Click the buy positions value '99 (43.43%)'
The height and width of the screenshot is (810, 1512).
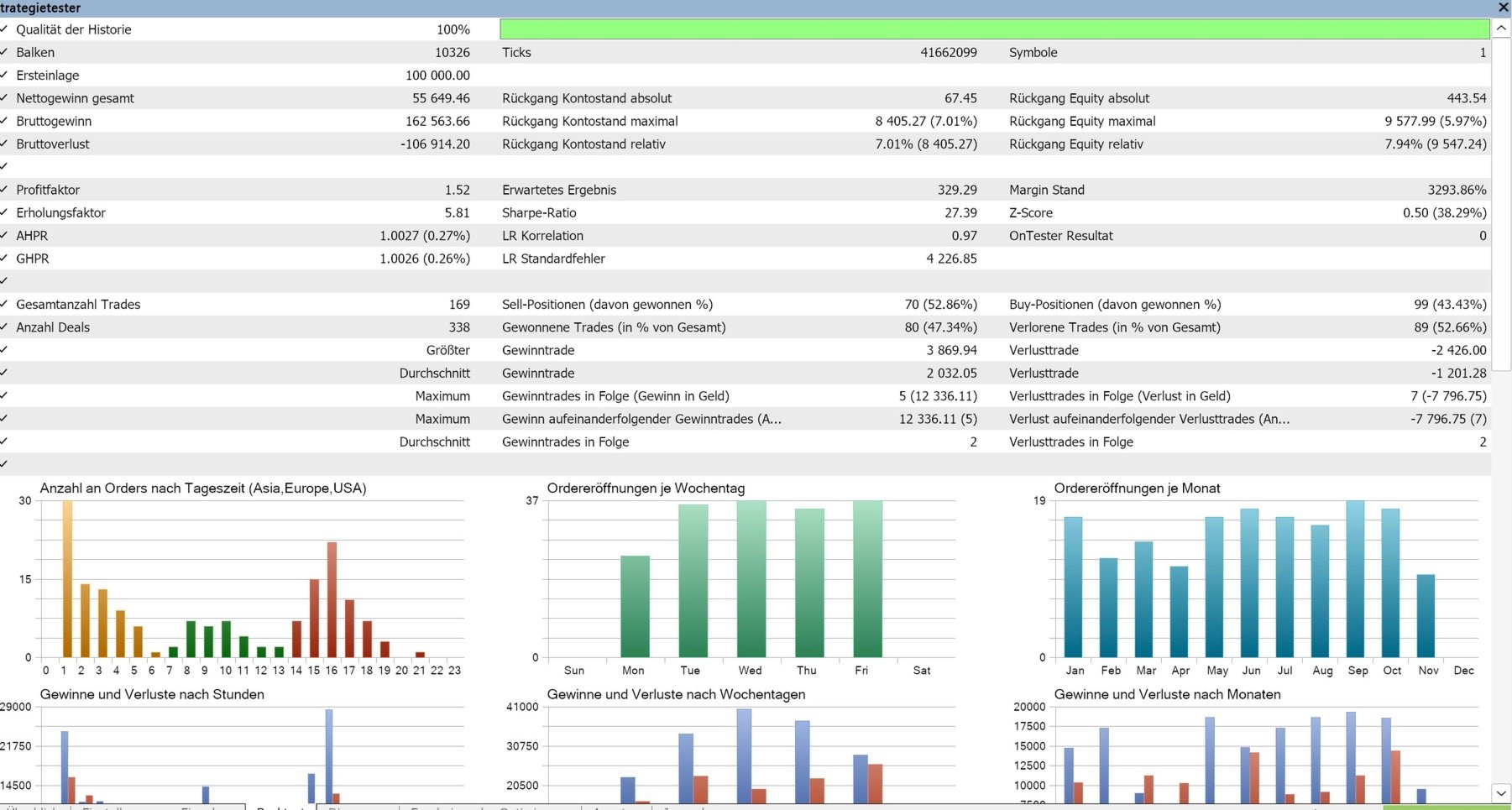(1450, 305)
